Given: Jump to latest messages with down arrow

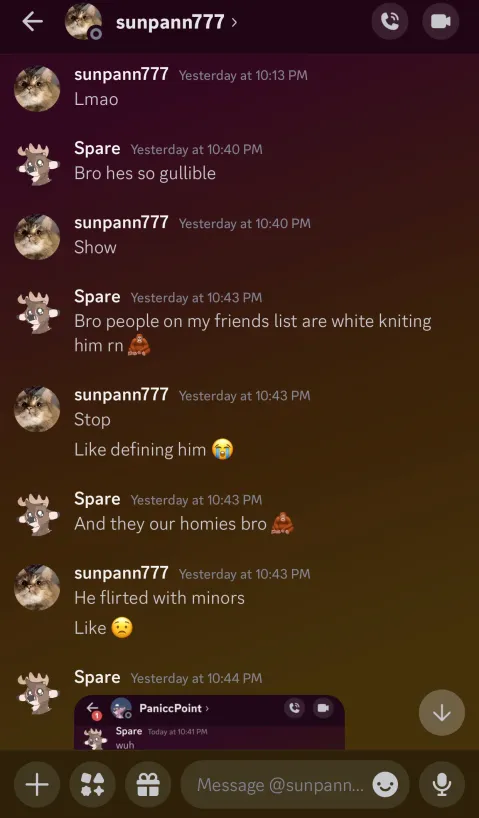Looking at the screenshot, I should tap(442, 713).
